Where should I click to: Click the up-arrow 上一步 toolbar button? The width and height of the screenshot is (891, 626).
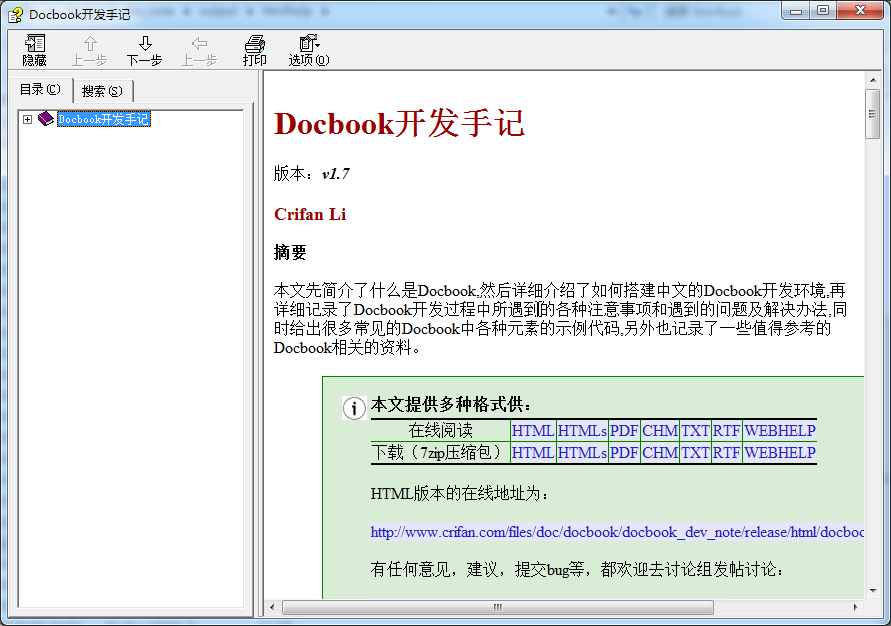(x=89, y=51)
